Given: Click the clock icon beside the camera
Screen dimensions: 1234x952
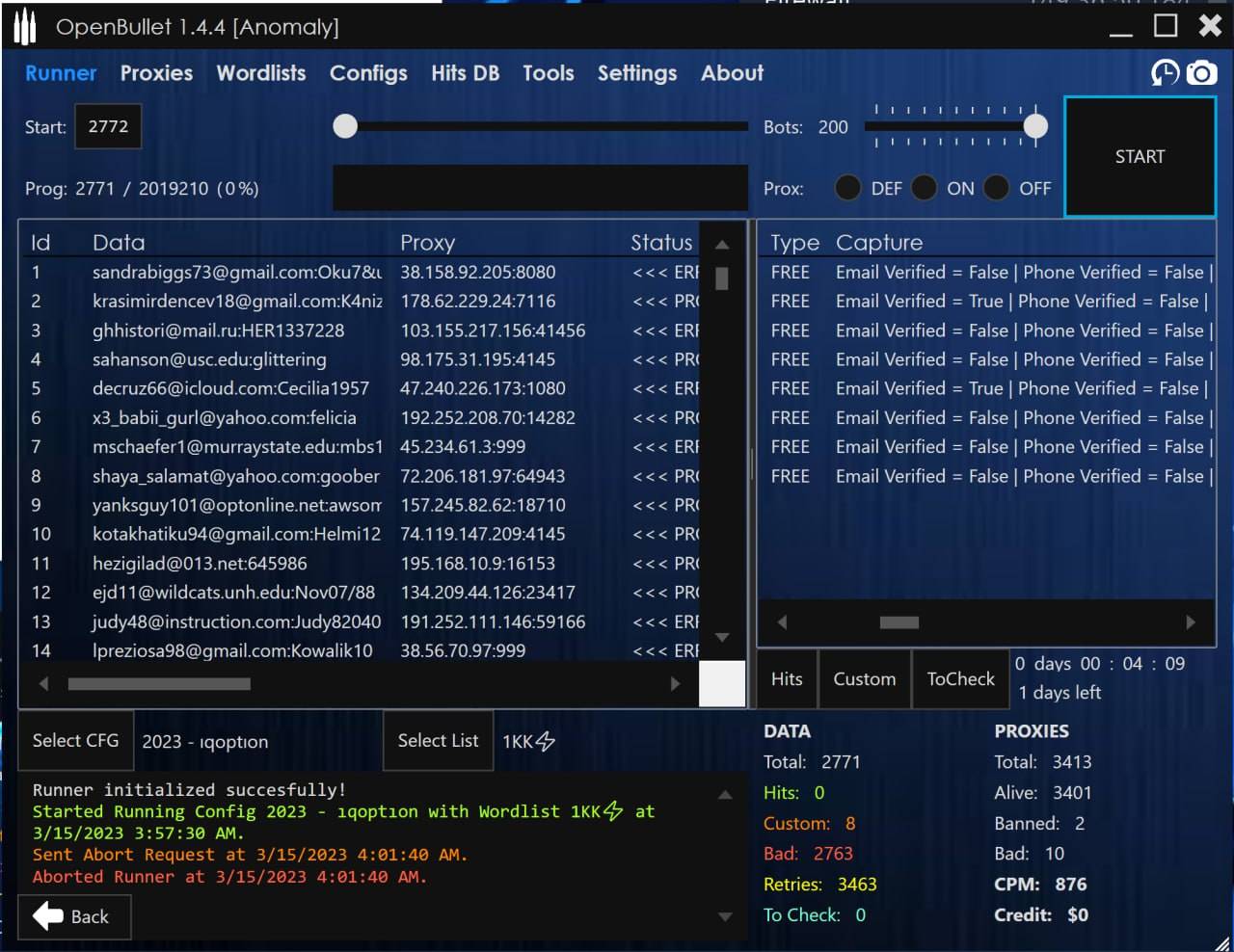Looking at the screenshot, I should 1165,73.
